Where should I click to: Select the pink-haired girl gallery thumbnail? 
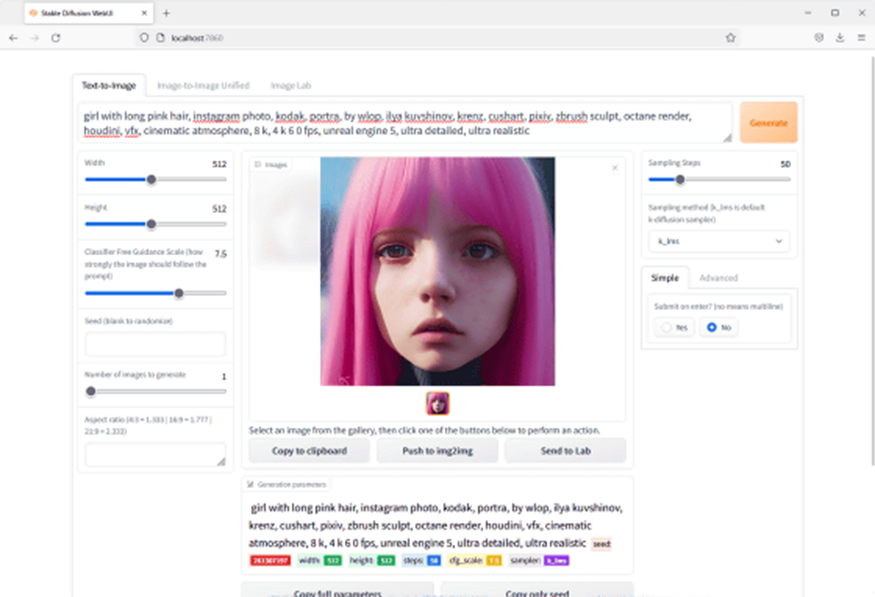point(438,403)
